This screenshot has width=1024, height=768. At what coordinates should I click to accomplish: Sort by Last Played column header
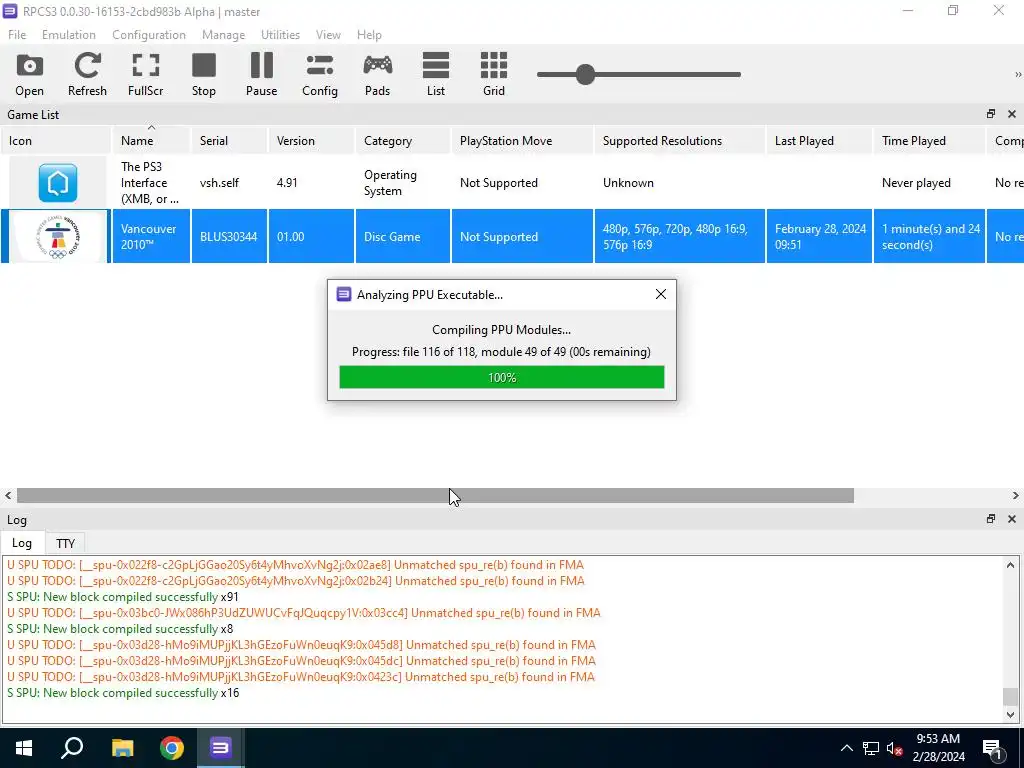pyautogui.click(x=820, y=140)
